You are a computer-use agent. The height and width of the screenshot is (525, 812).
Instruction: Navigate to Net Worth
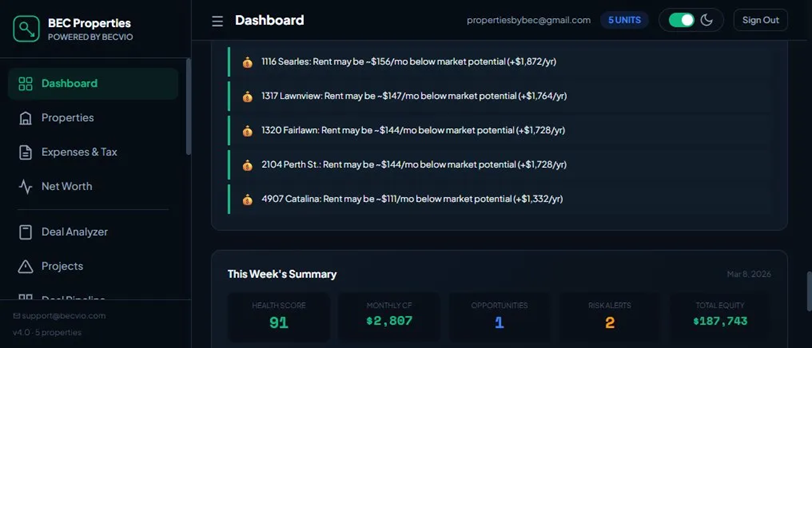point(93,186)
